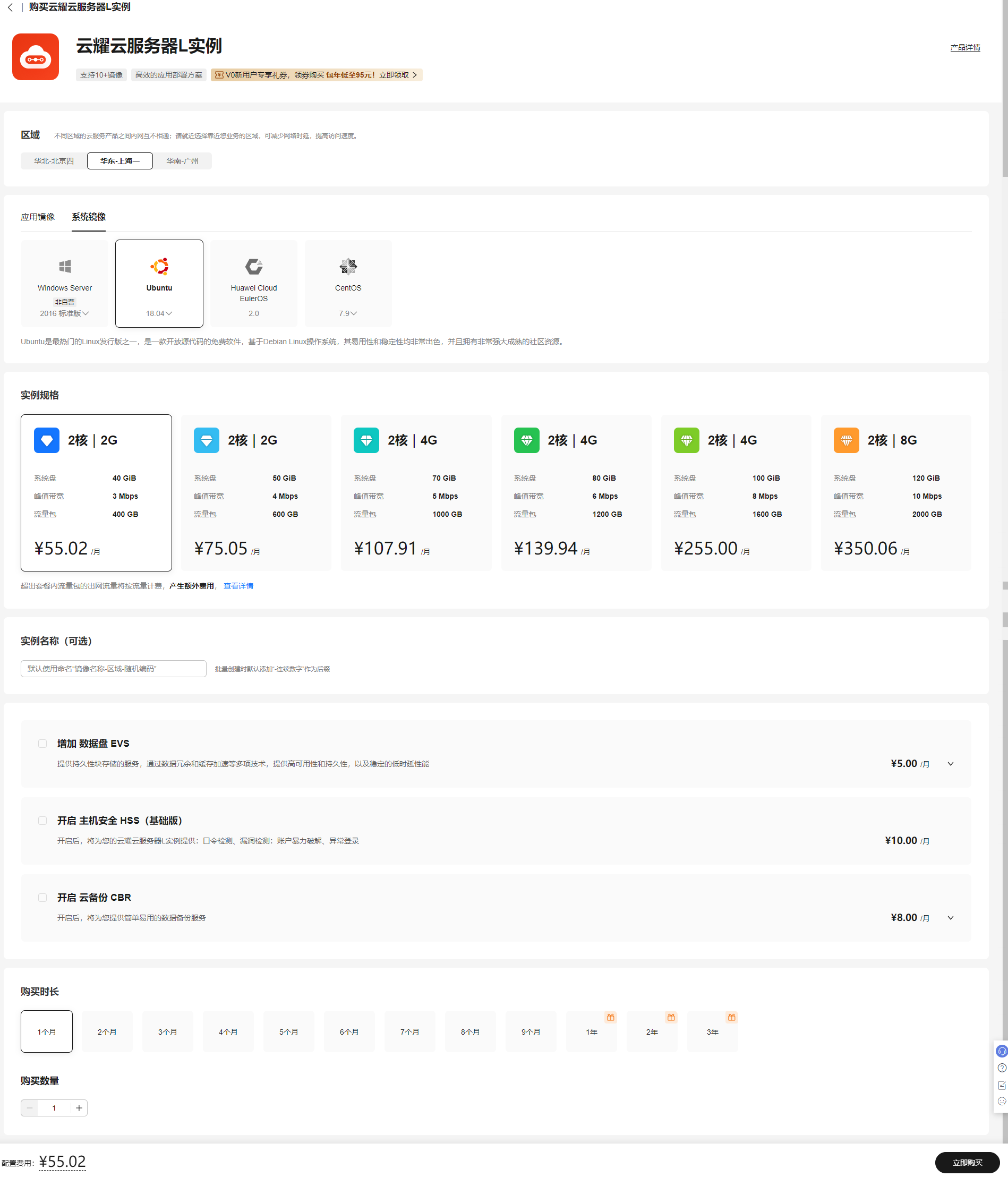Image resolution: width=1008 pixels, height=1177 pixels.
Task: Click the 2.0 version under EulerOS
Action: coord(254,313)
